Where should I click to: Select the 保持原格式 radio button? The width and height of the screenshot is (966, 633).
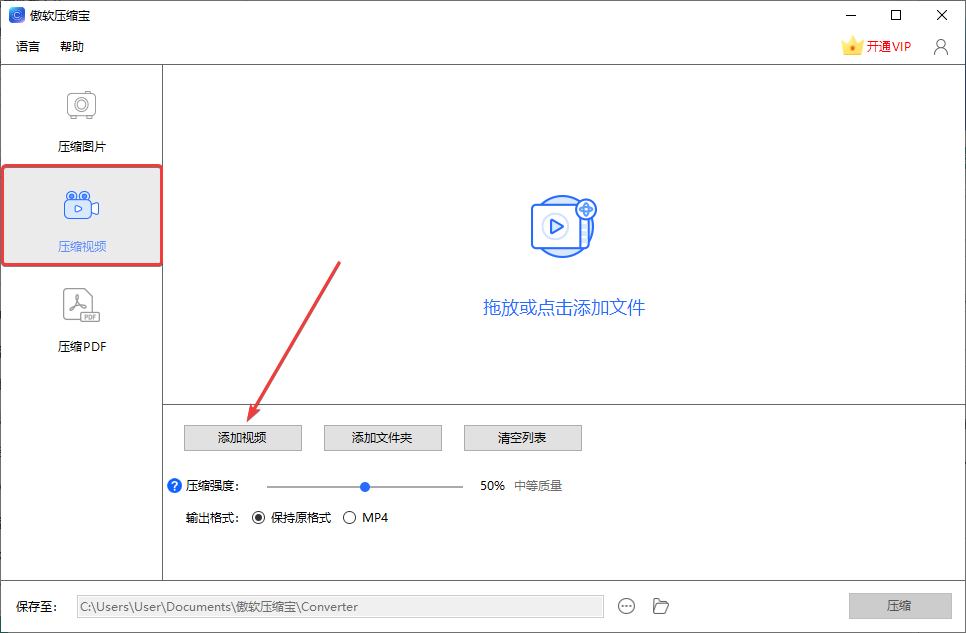click(258, 518)
